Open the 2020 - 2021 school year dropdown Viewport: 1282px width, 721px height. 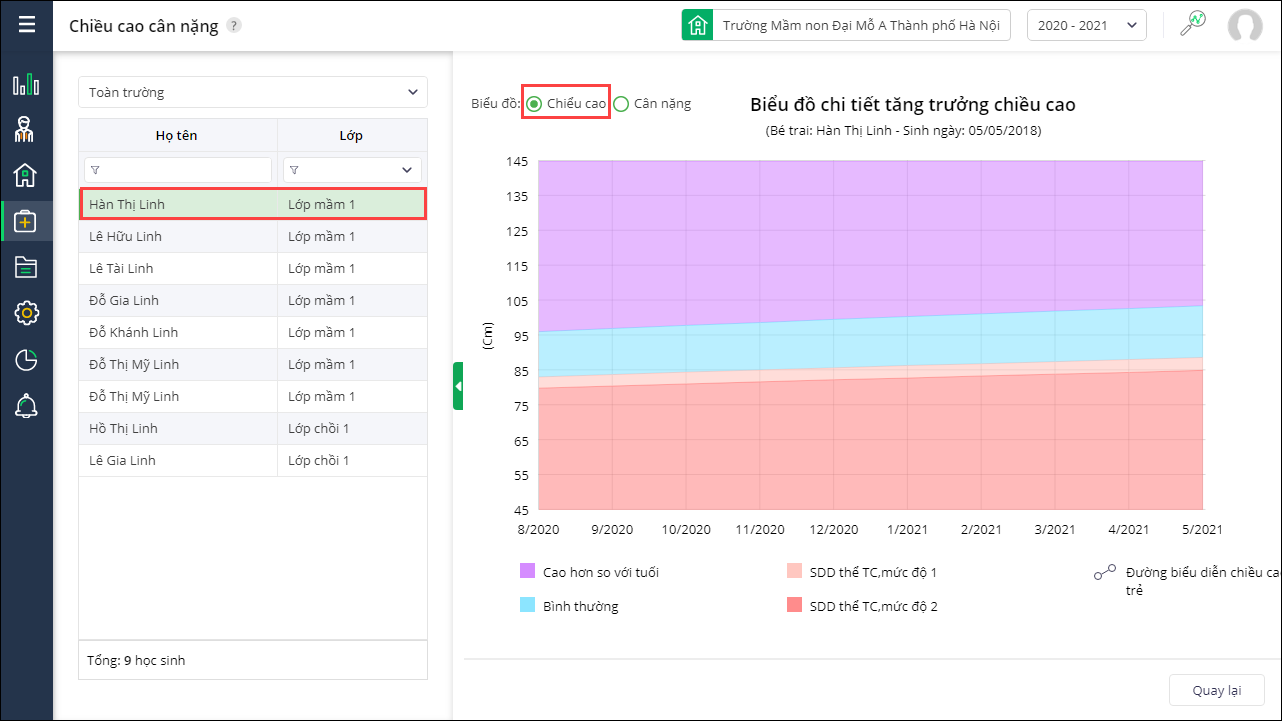(x=1086, y=26)
